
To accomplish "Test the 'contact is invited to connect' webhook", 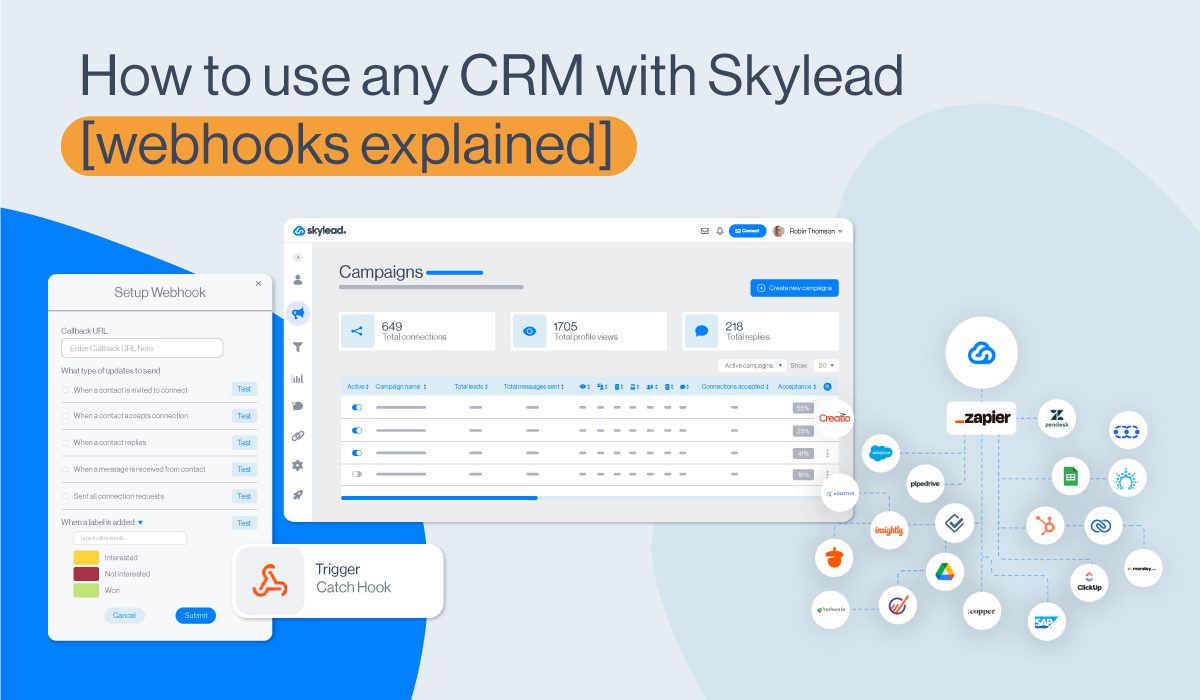I will [244, 389].
